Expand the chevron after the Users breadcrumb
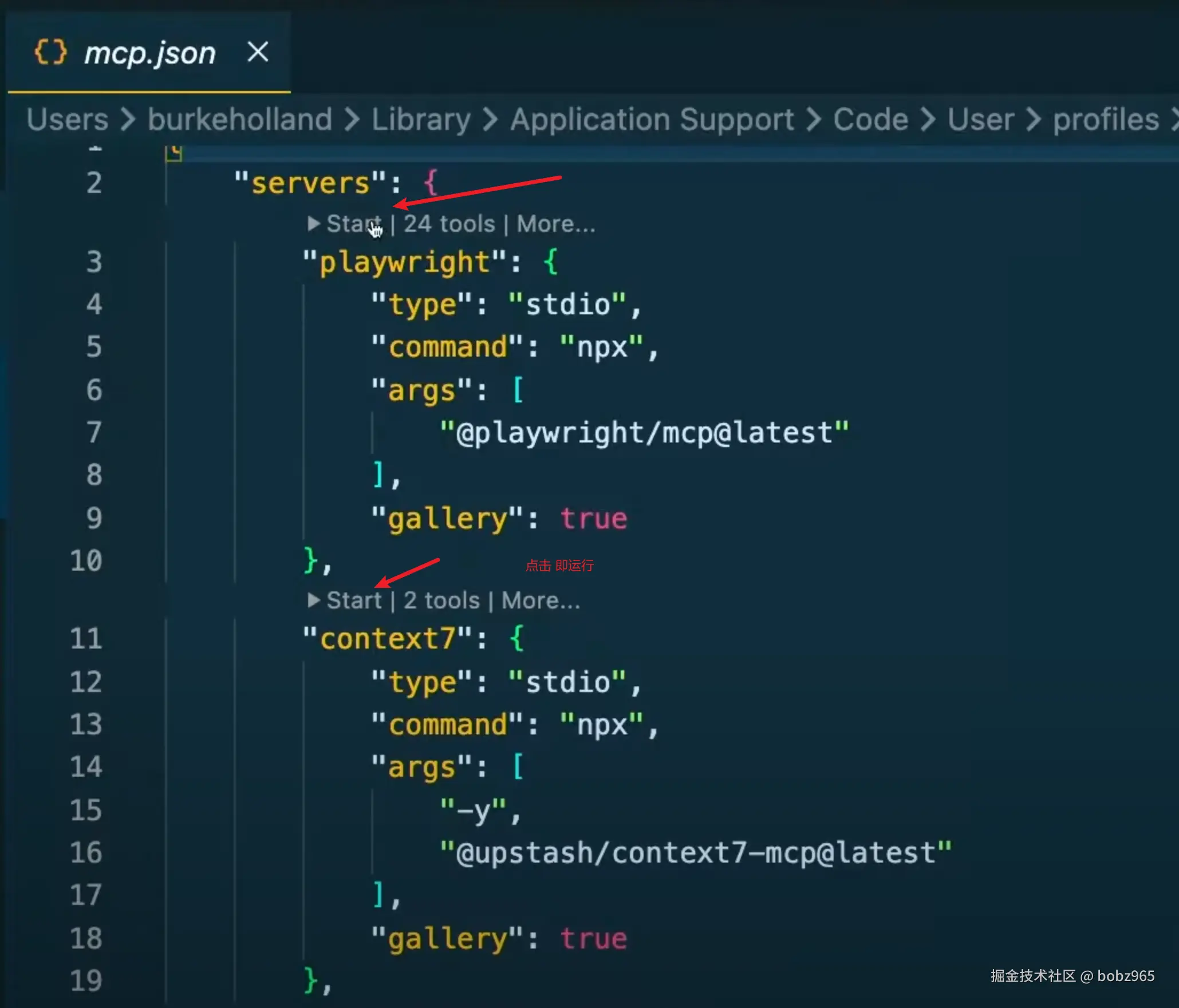 (x=128, y=120)
